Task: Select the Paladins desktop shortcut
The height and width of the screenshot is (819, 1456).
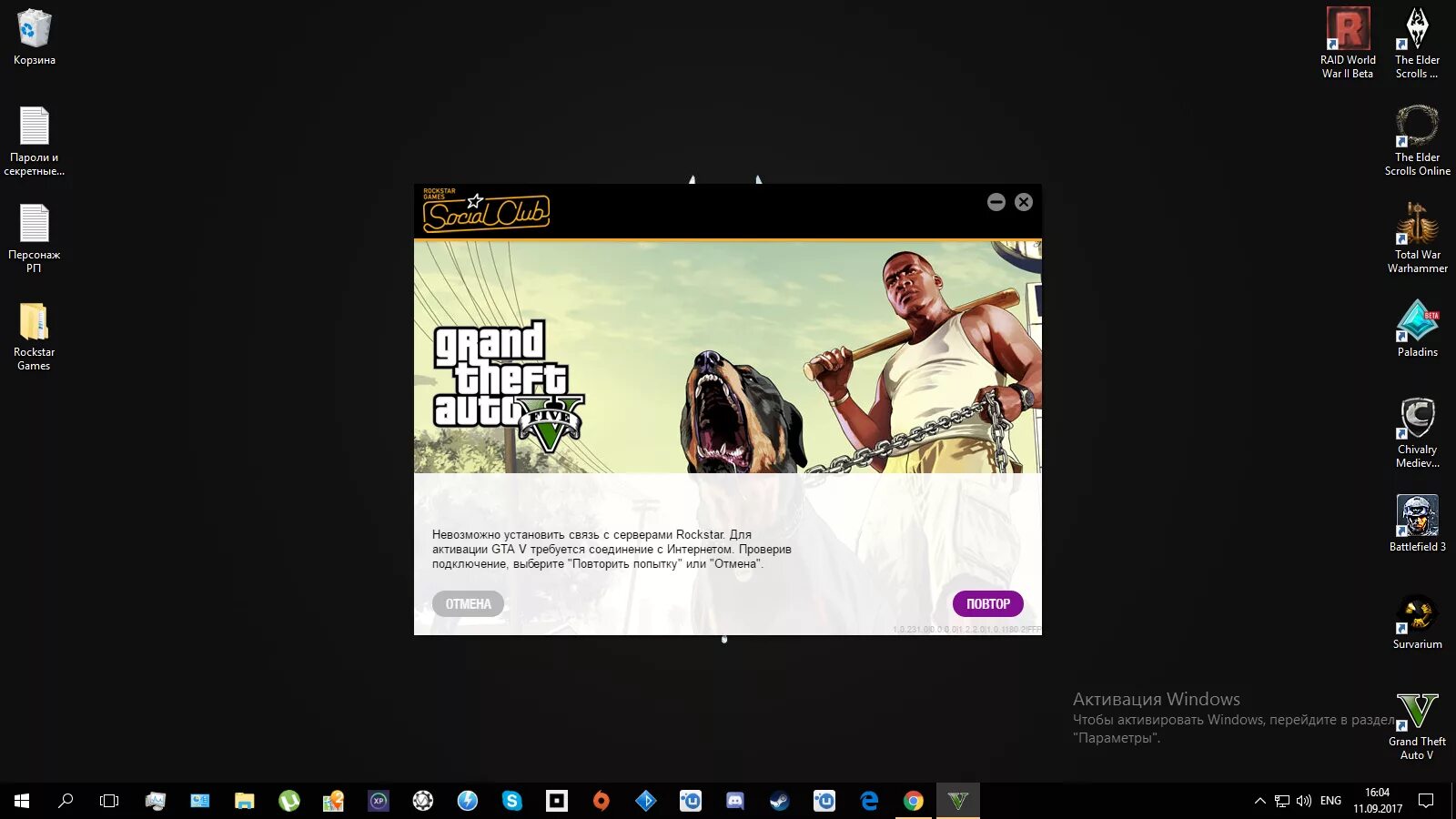Action: [1418, 329]
